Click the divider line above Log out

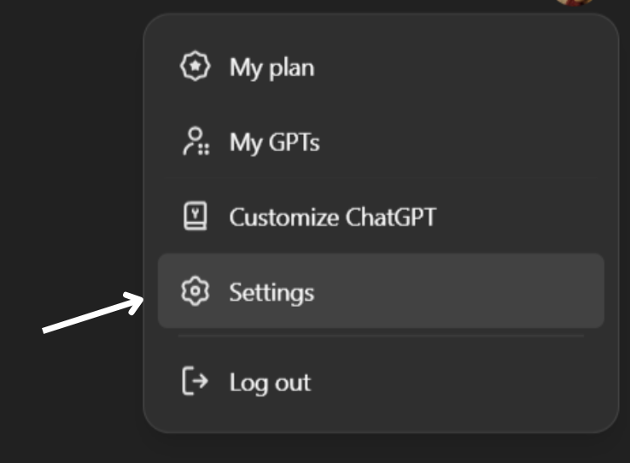380,337
